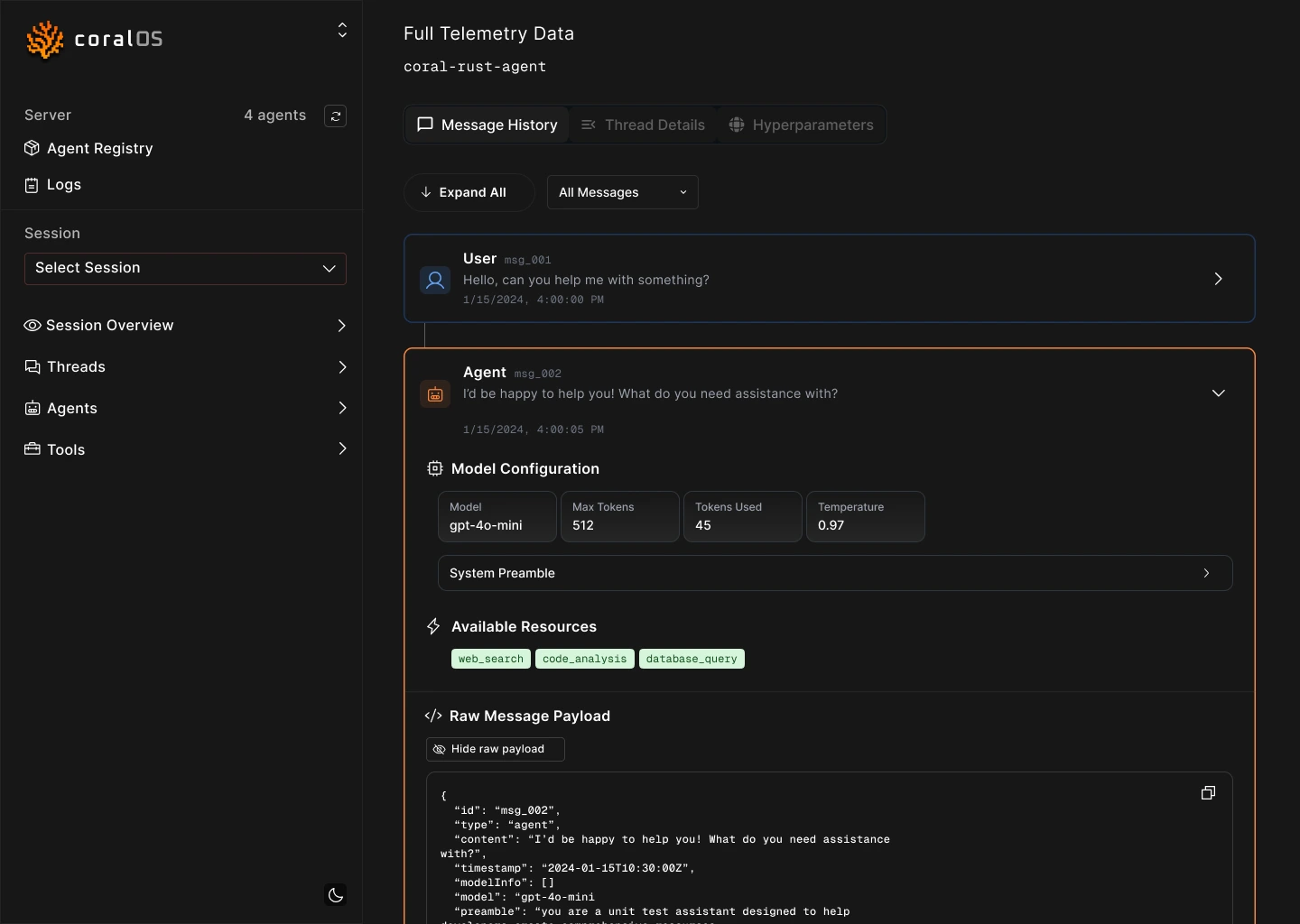Collapse the Agent msg_002 message chevron

click(1218, 393)
